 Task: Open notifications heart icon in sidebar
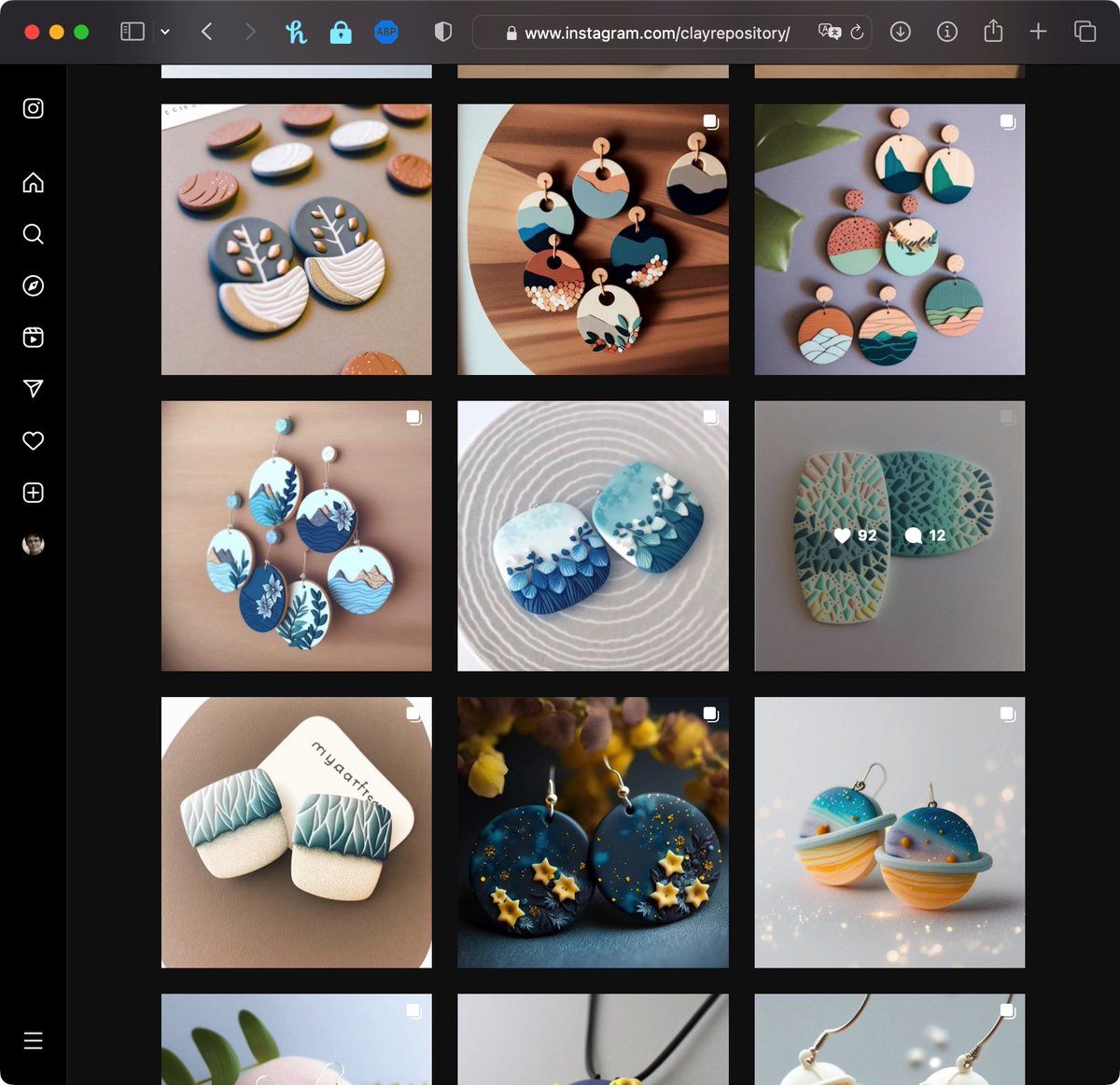(x=34, y=440)
